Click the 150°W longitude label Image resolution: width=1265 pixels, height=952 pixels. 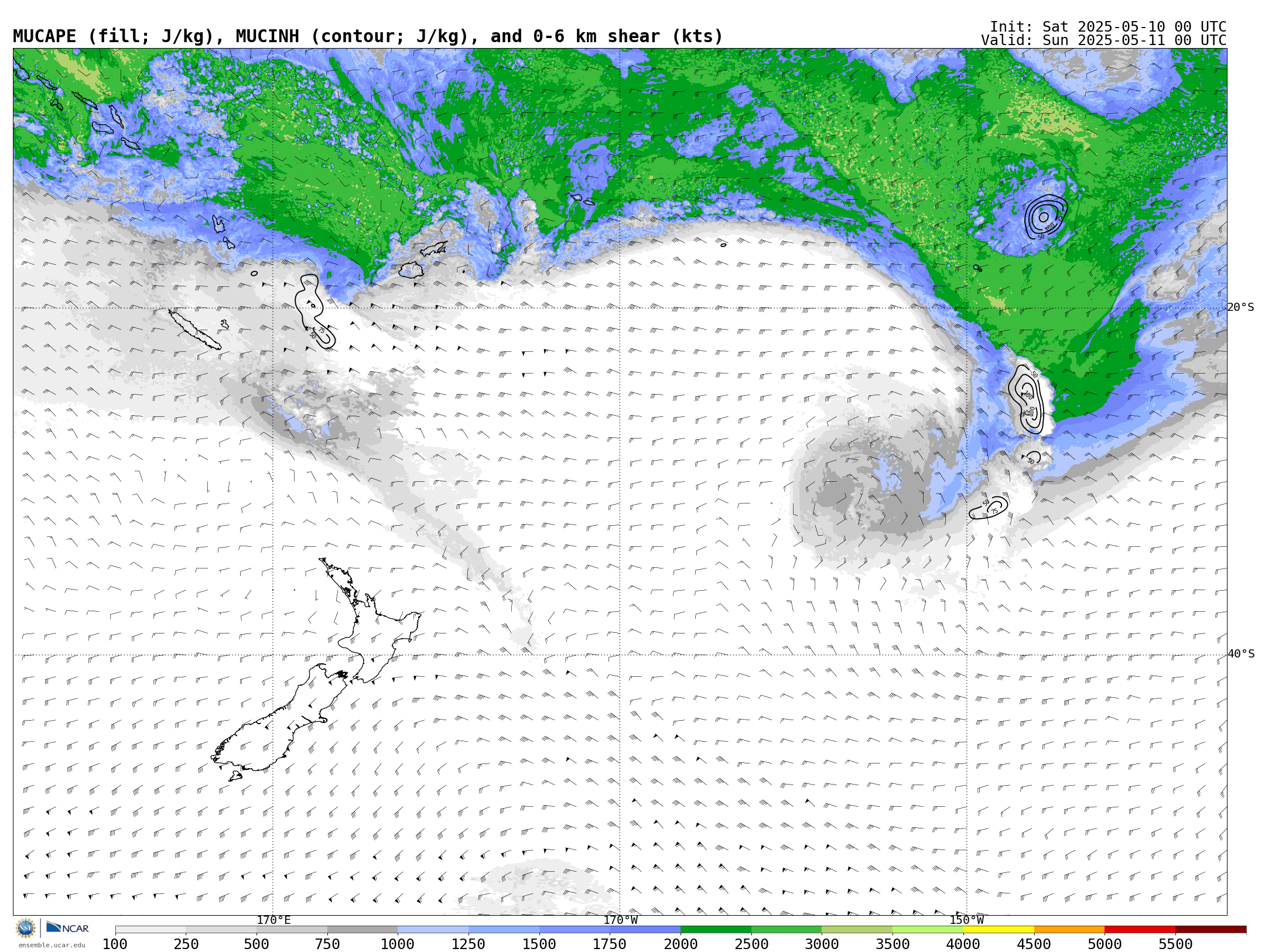tap(967, 920)
